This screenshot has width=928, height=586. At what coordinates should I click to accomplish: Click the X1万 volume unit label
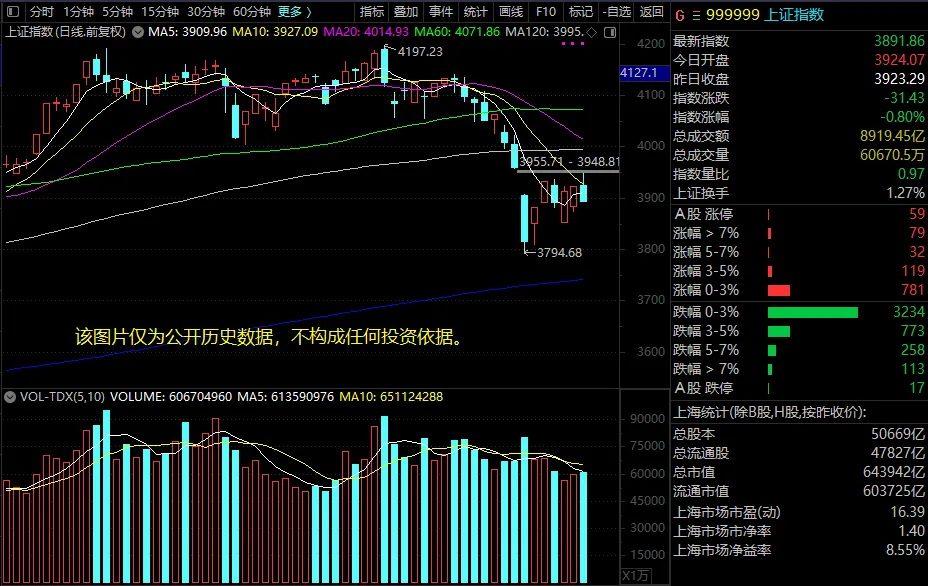(635, 575)
